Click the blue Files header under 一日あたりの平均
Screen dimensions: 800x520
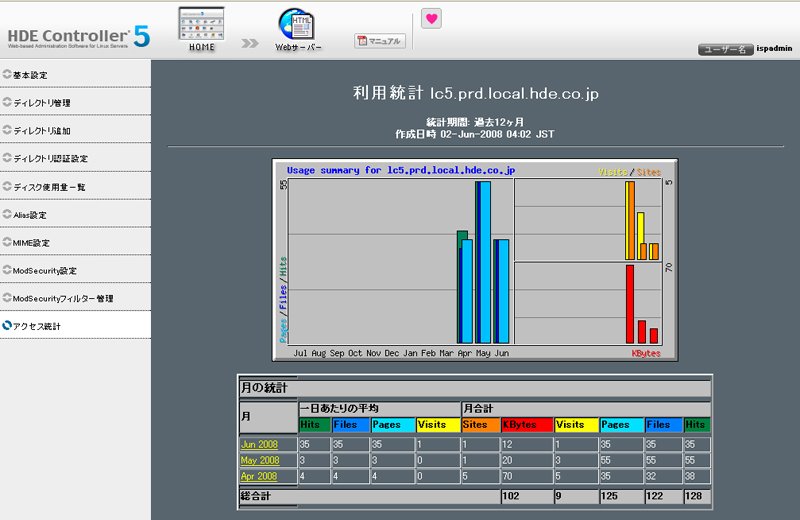(351, 425)
